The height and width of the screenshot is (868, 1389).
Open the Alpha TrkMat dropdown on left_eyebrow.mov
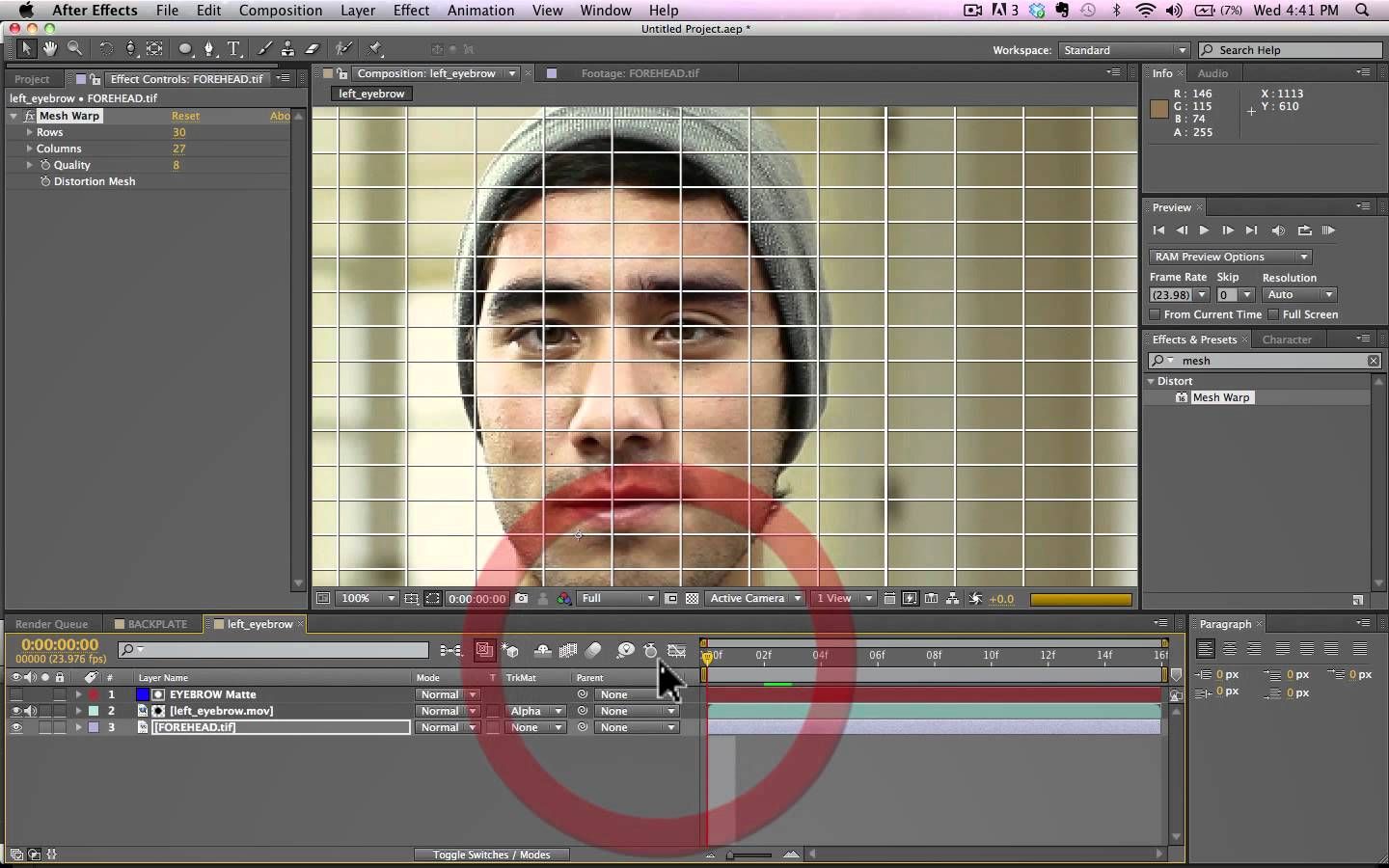536,711
